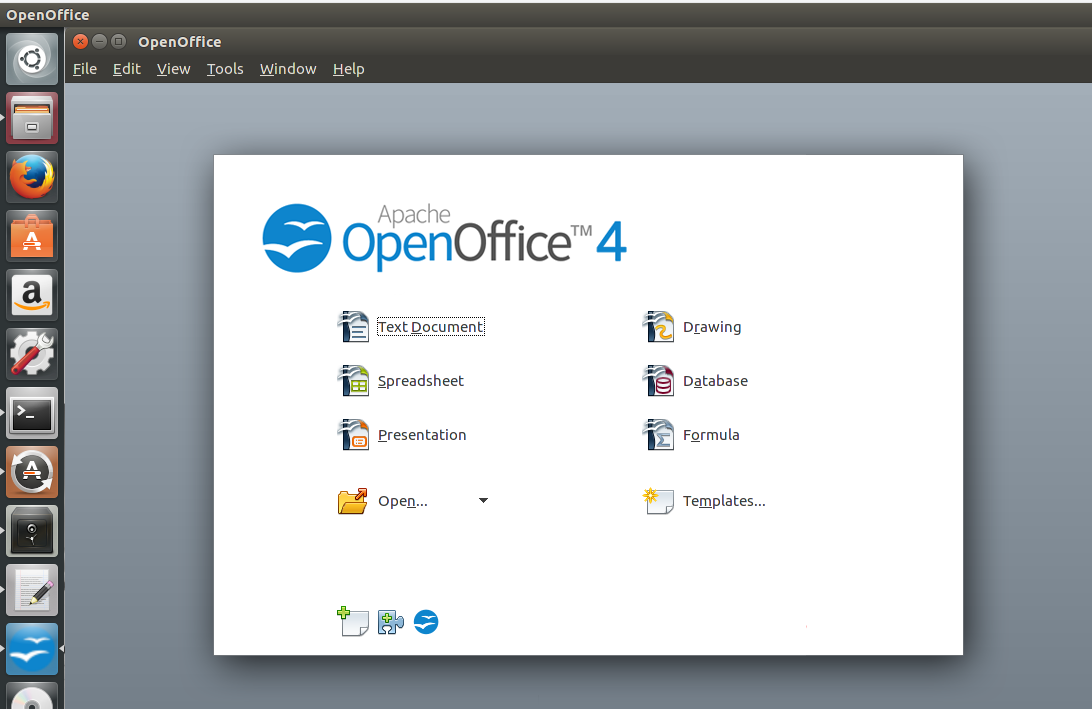Open a new Database document

coord(715,381)
